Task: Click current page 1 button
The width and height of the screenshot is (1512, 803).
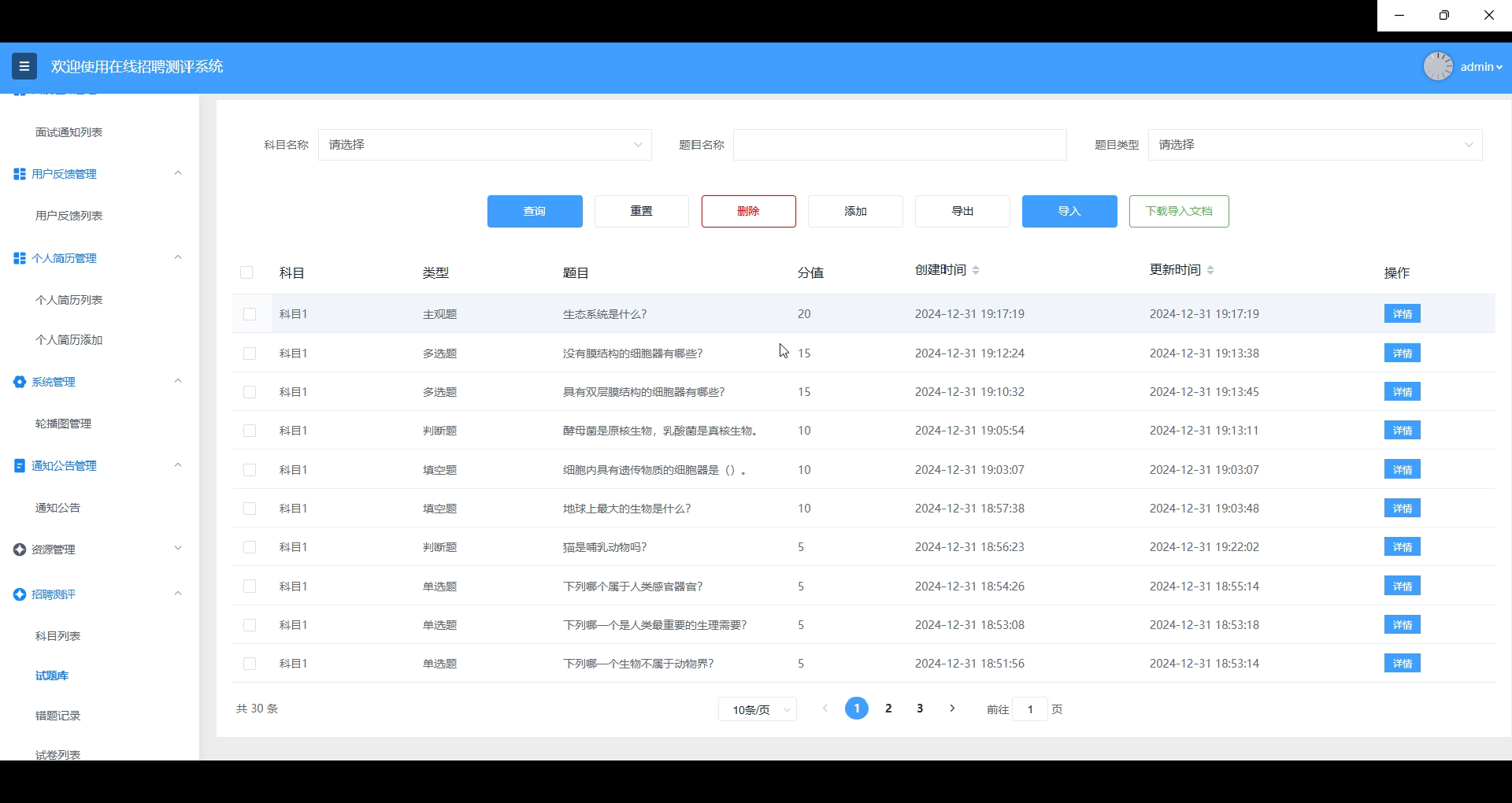Action: [x=857, y=709]
